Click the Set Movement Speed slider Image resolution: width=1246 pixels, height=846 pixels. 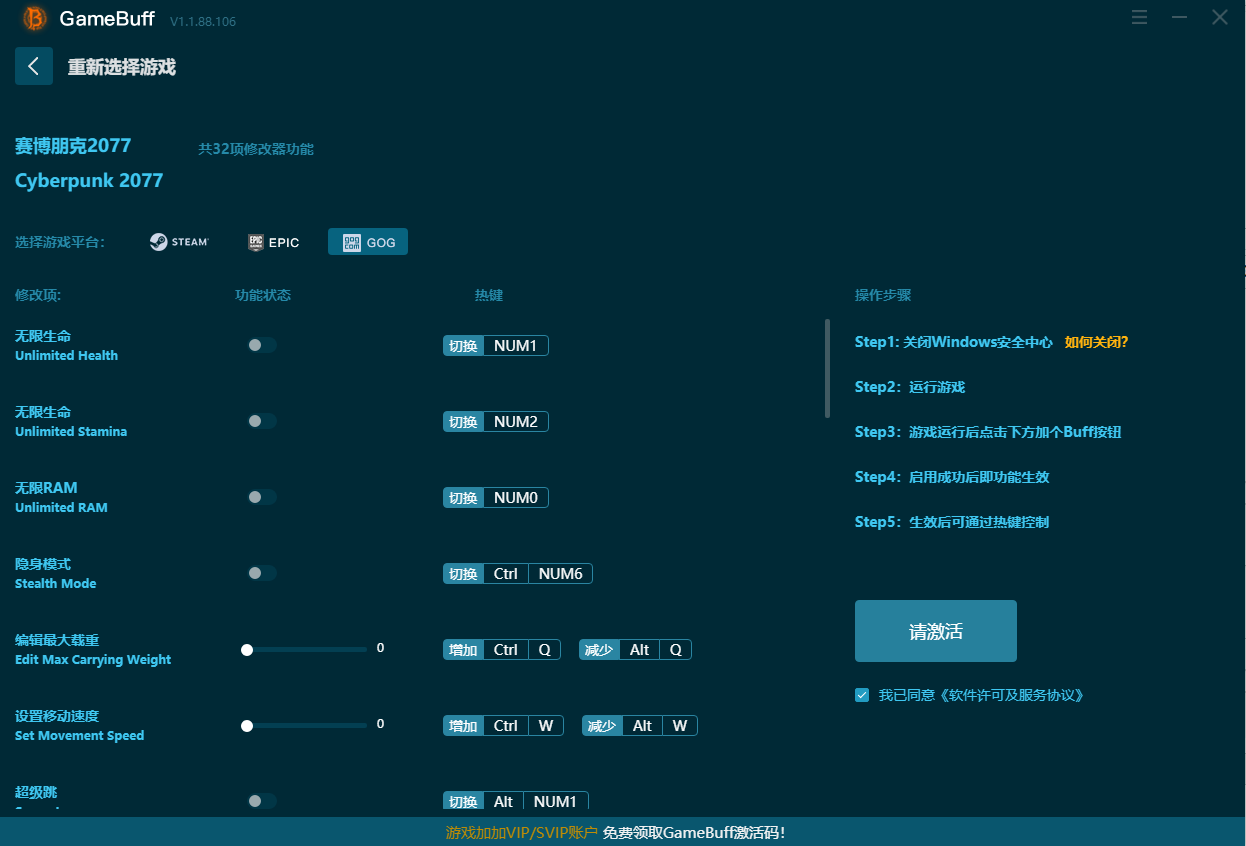pyautogui.click(x=304, y=725)
